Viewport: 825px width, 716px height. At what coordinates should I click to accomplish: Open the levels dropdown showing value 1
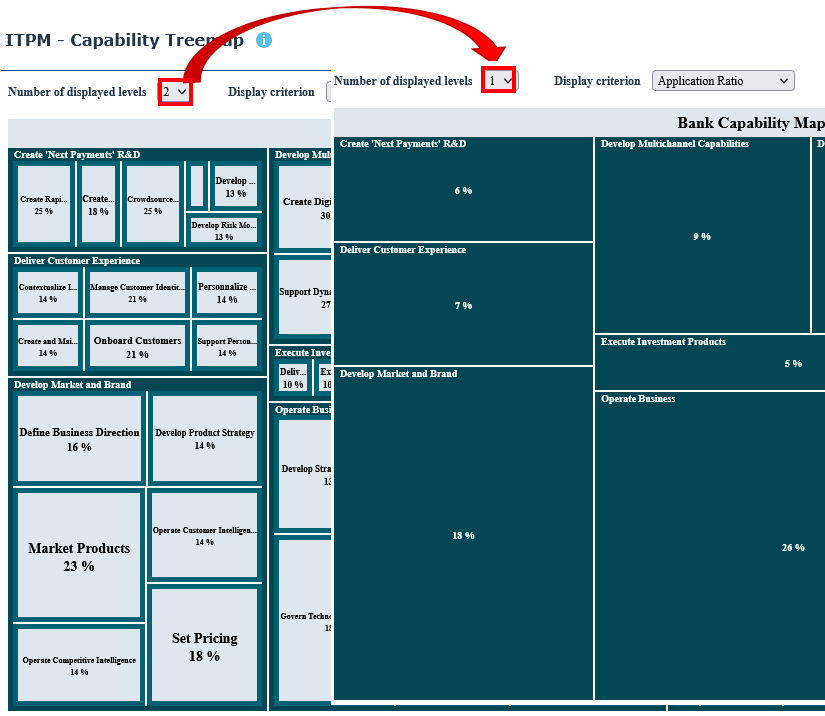[x=499, y=81]
